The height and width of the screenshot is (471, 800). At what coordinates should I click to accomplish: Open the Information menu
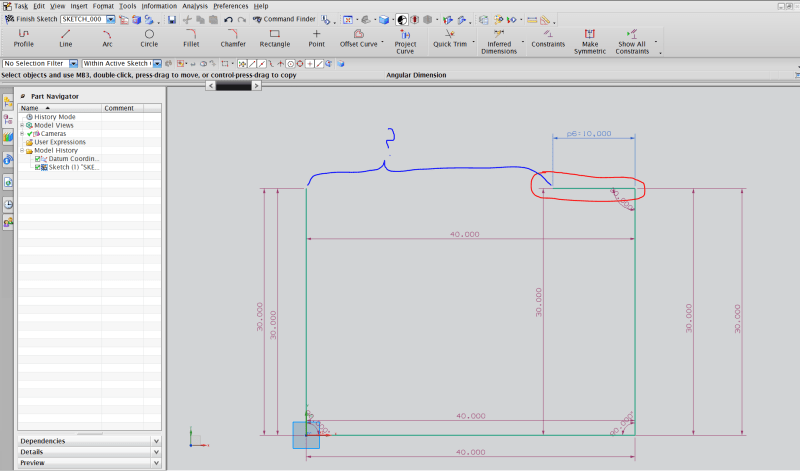[159, 6]
